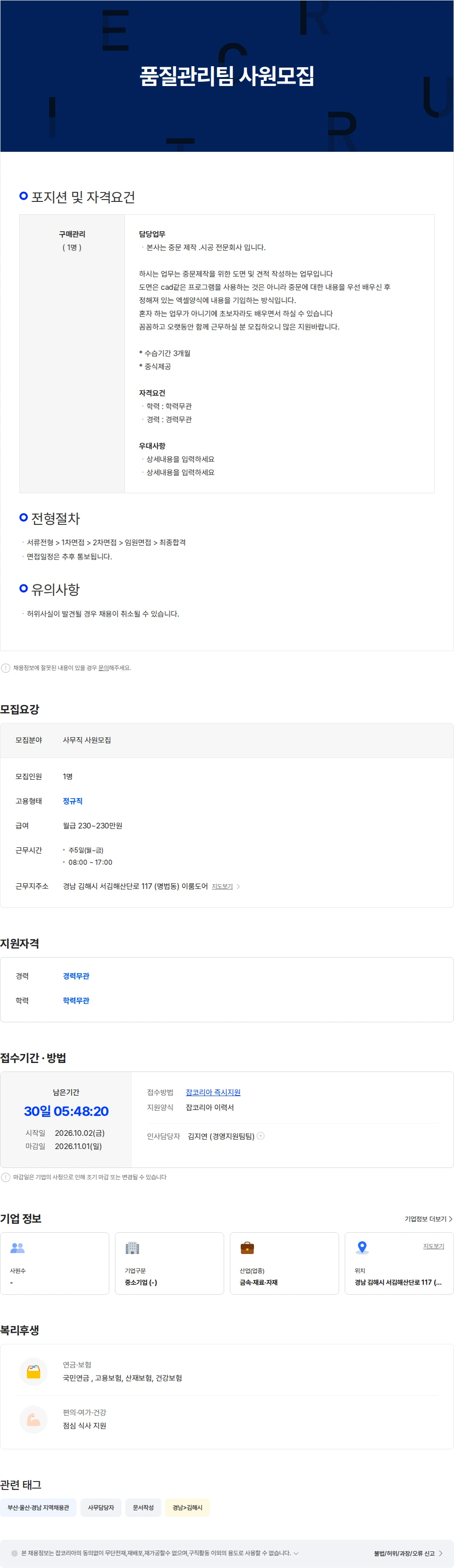Expand contact info plus icon by 김지연
The width and height of the screenshot is (454, 1568).
261,1135
